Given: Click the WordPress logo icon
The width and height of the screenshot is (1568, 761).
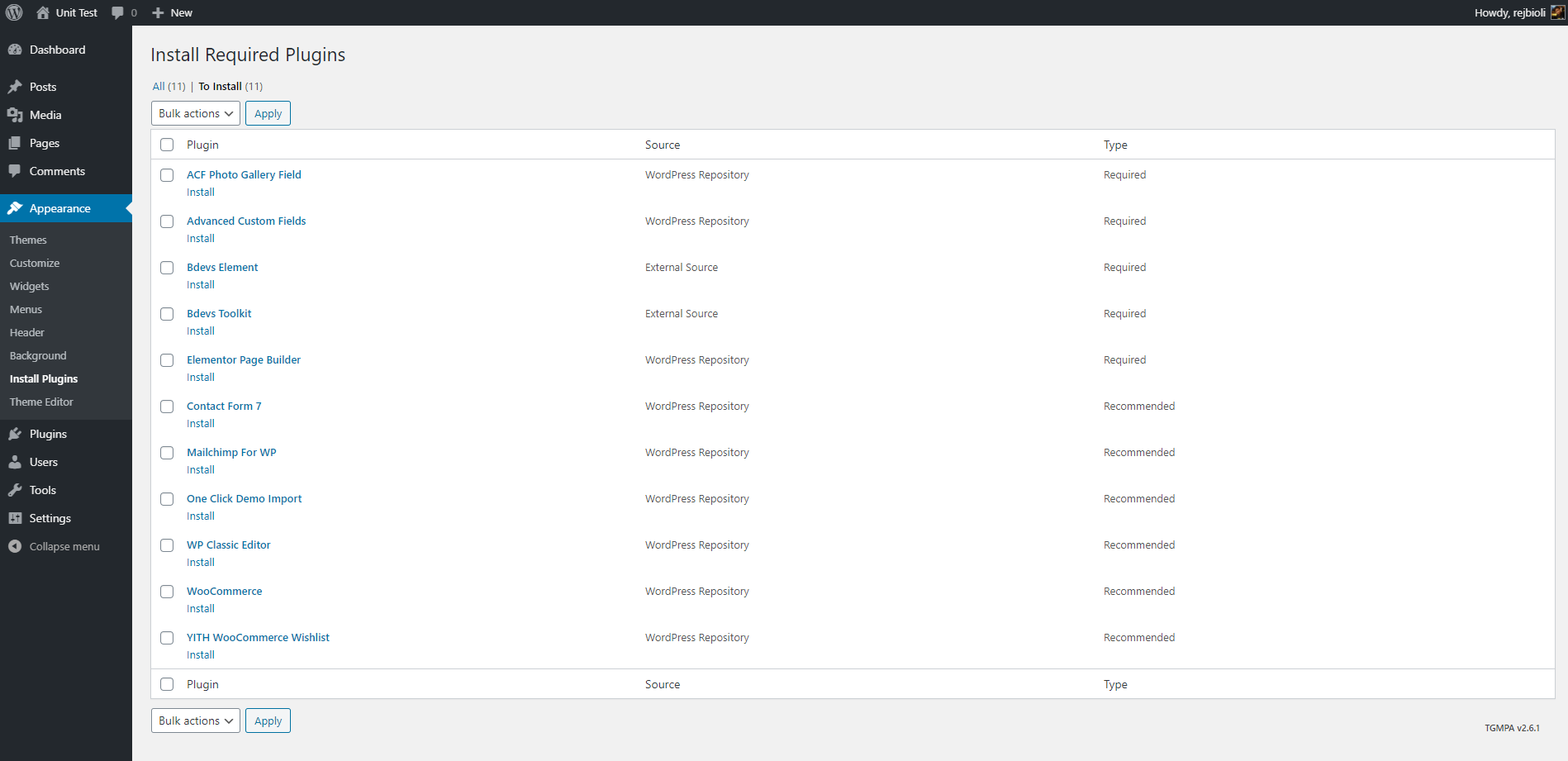Looking at the screenshot, I should (14, 12).
